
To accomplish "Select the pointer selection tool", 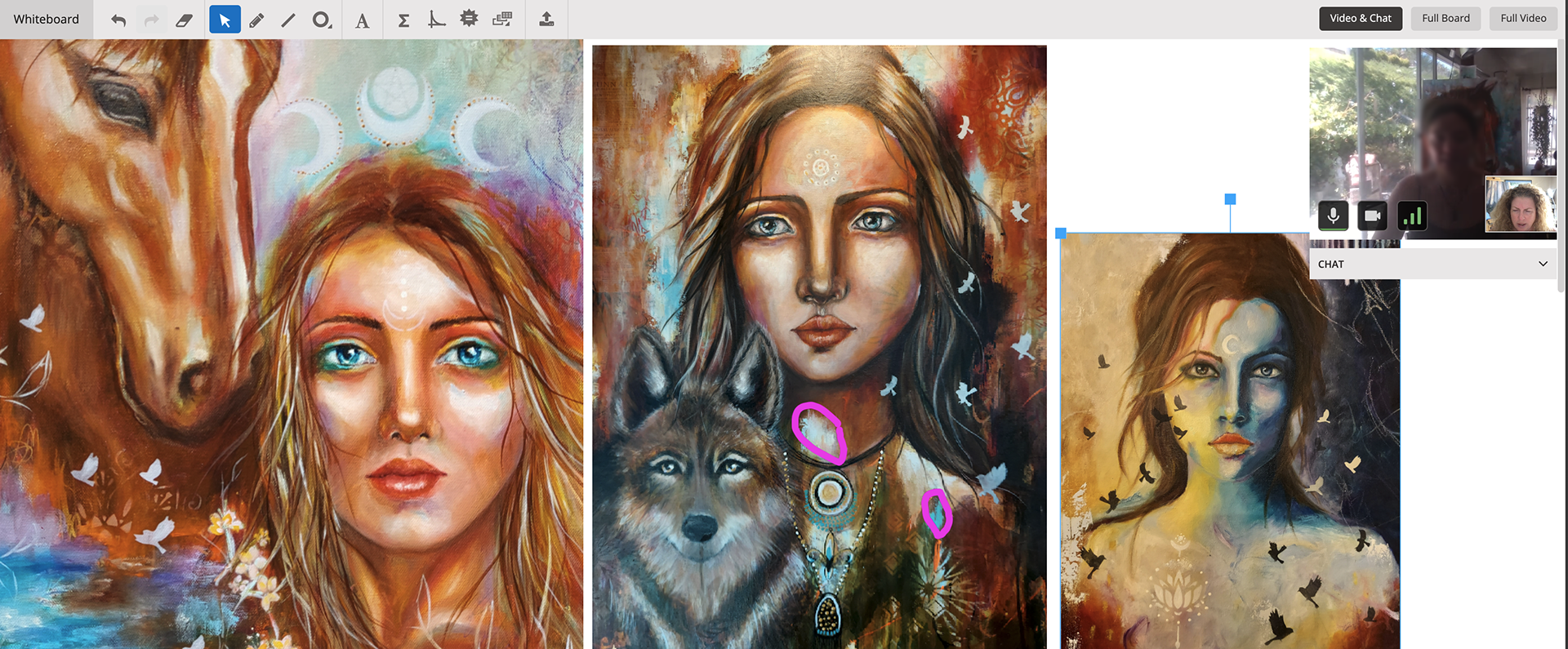I will click(x=225, y=20).
